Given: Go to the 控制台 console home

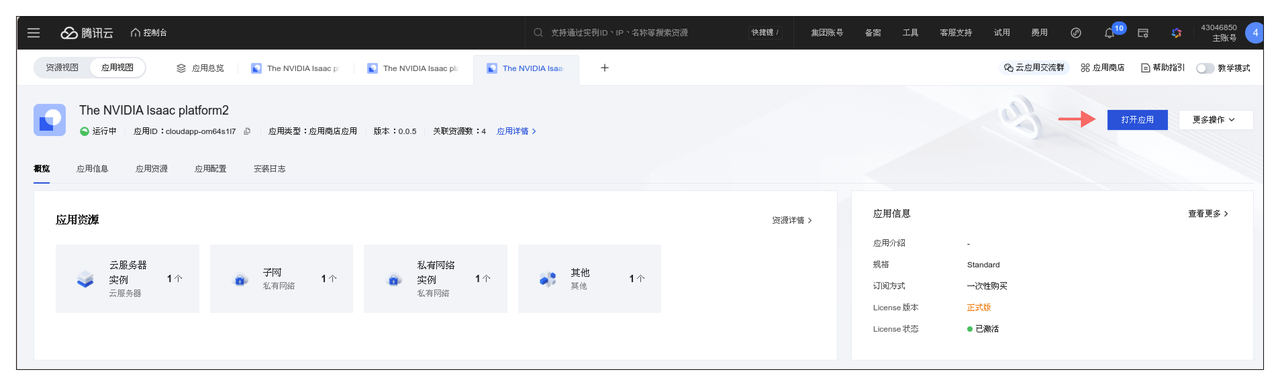Looking at the screenshot, I should click(149, 33).
